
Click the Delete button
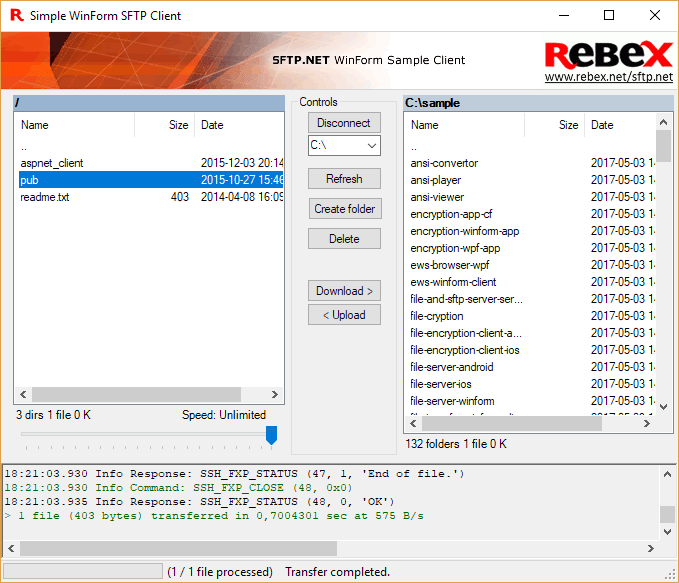coord(344,239)
